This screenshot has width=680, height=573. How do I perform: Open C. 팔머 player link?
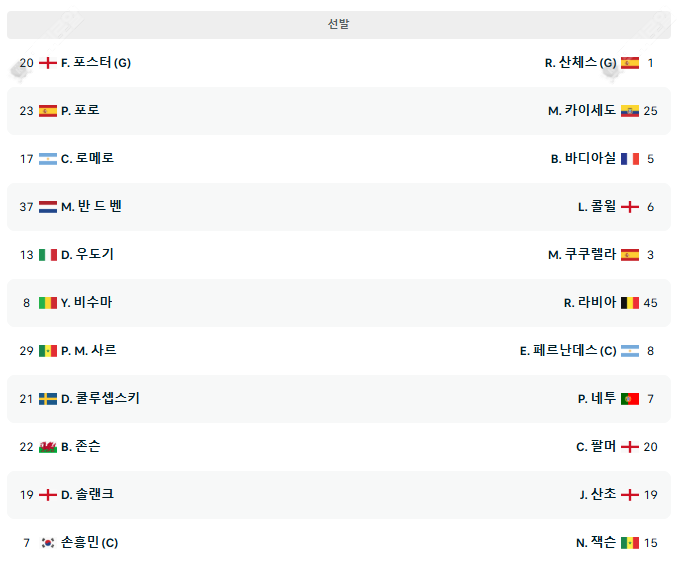point(596,447)
